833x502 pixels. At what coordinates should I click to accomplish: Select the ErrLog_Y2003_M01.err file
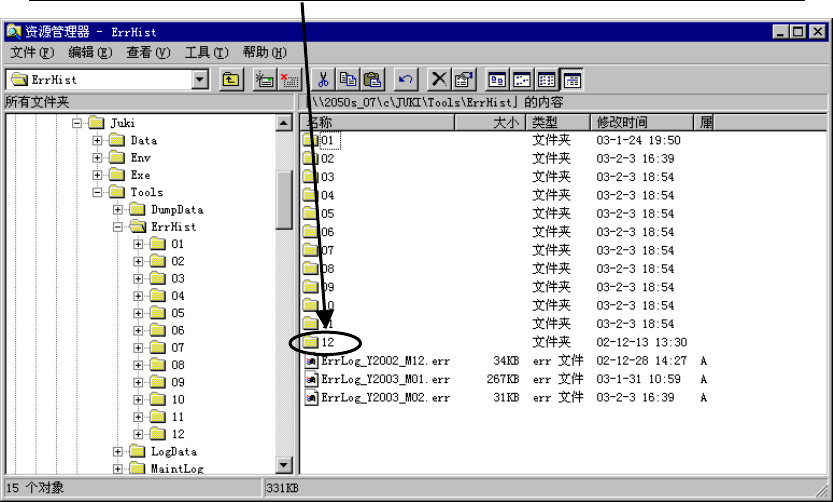(385, 380)
